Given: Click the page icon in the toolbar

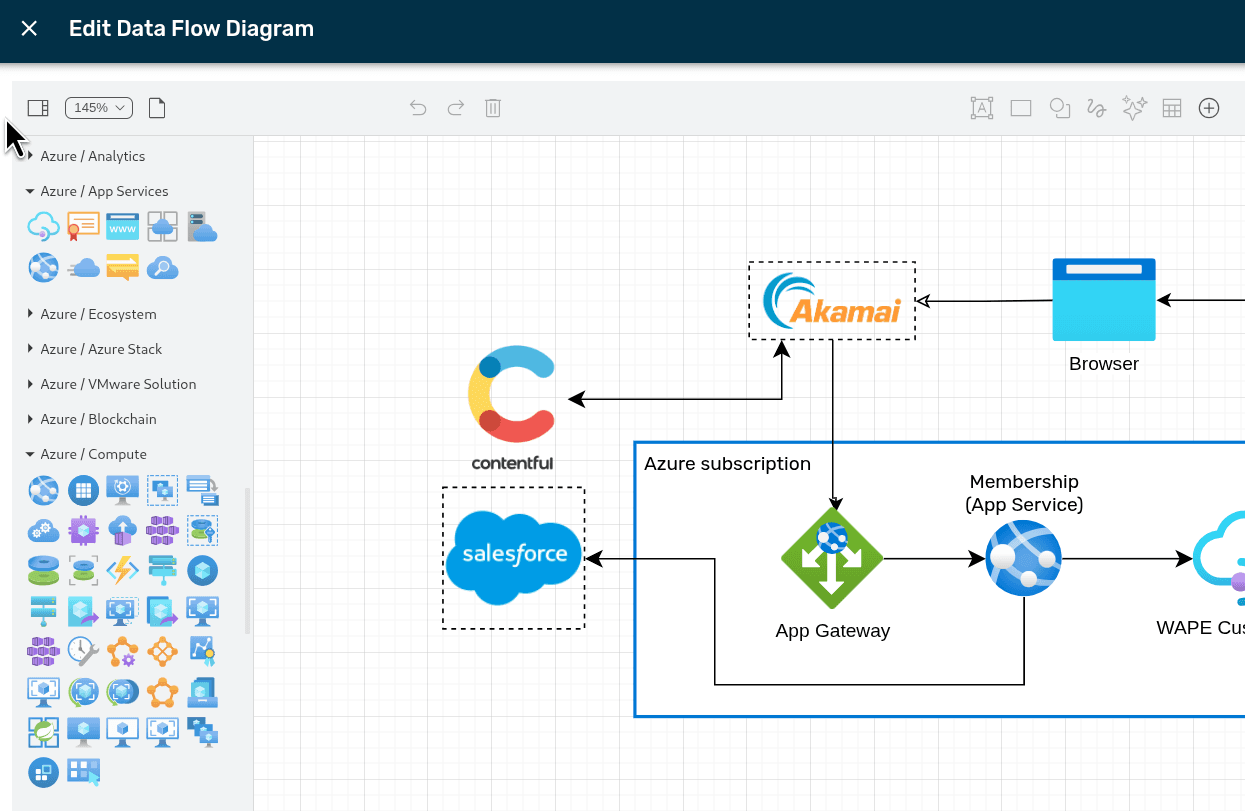Looking at the screenshot, I should click(x=157, y=108).
